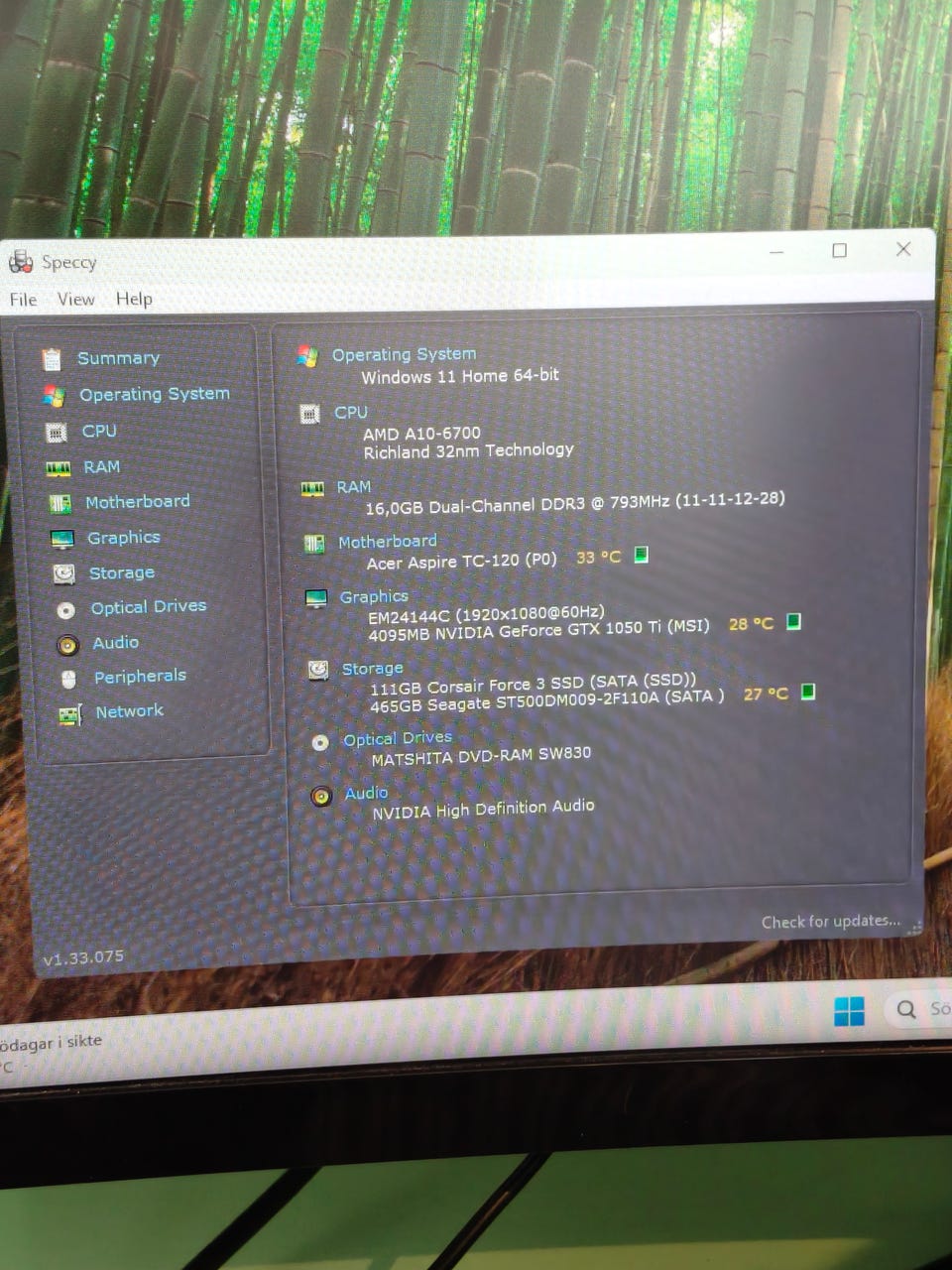
Task: Click the CPU icon in summary panel
Action: (310, 414)
